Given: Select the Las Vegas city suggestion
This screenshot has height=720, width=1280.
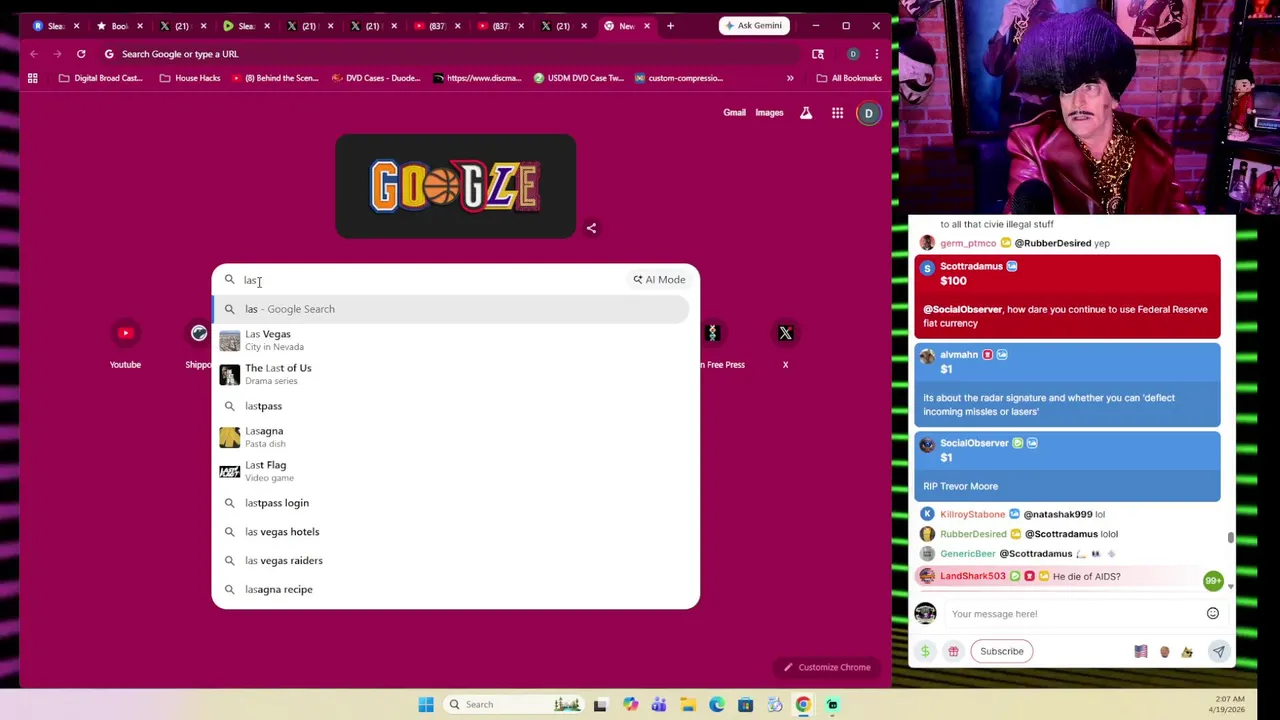Looking at the screenshot, I should [451, 340].
